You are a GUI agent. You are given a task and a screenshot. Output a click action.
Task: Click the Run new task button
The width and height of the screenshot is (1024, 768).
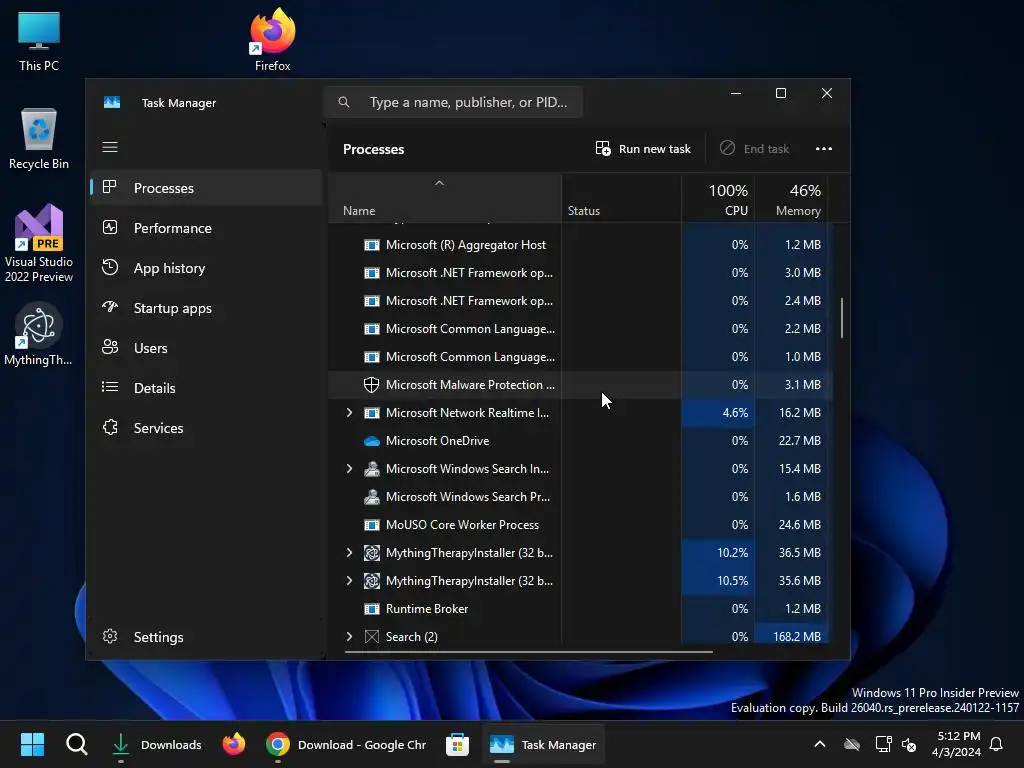click(643, 149)
